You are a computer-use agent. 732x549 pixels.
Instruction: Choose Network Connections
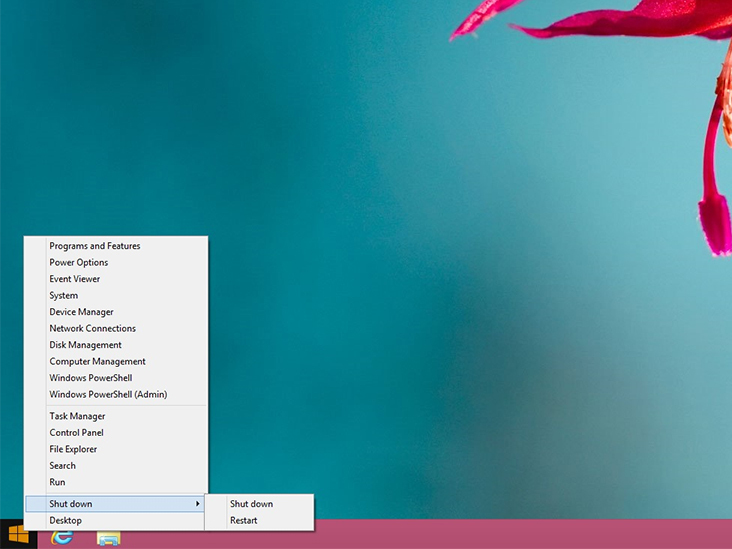(116, 328)
